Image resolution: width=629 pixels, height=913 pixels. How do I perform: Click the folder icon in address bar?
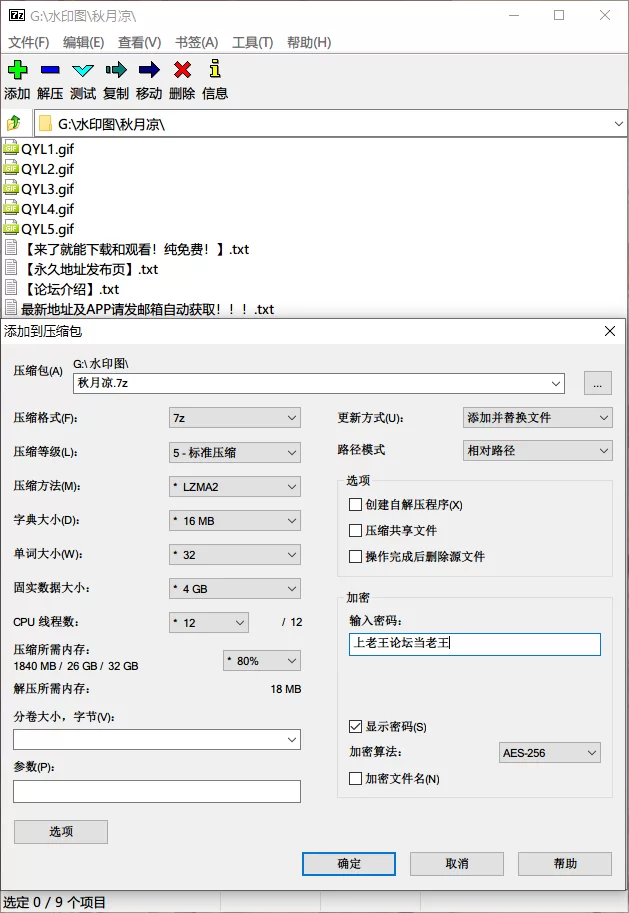tap(45, 123)
